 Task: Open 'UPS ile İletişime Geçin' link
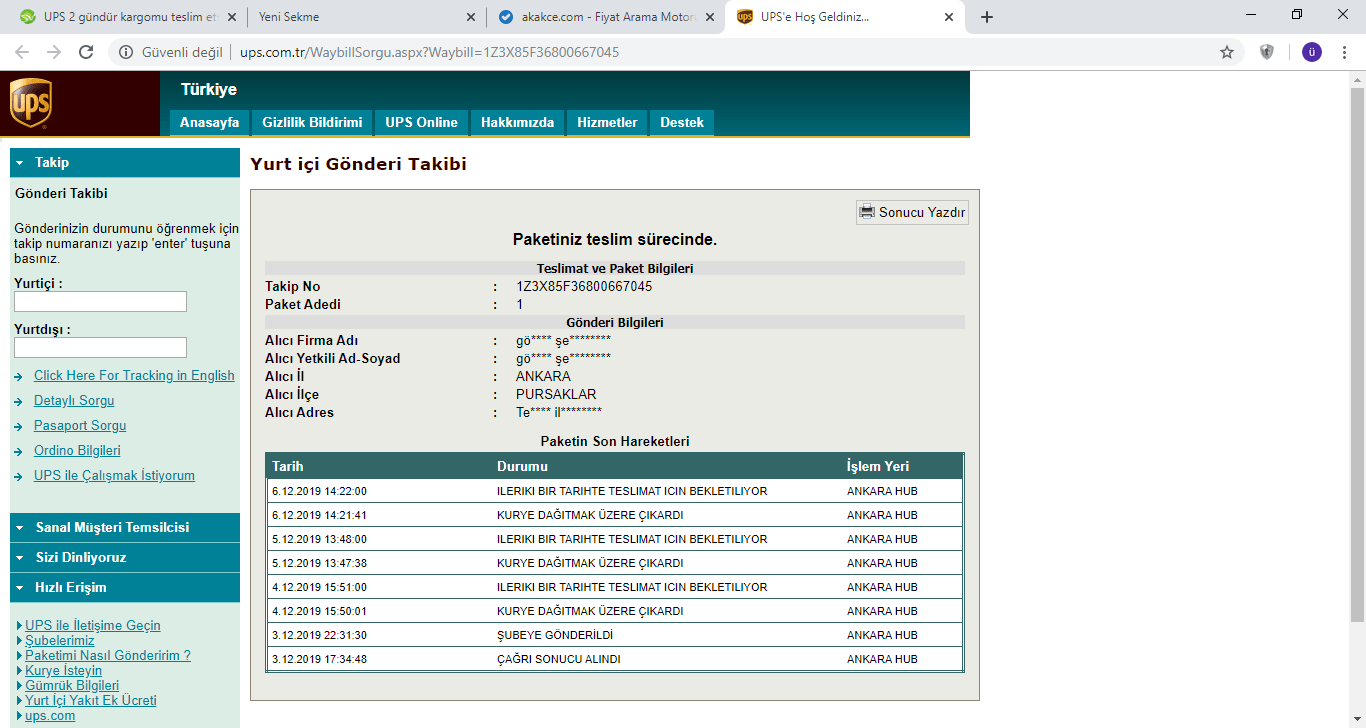92,625
